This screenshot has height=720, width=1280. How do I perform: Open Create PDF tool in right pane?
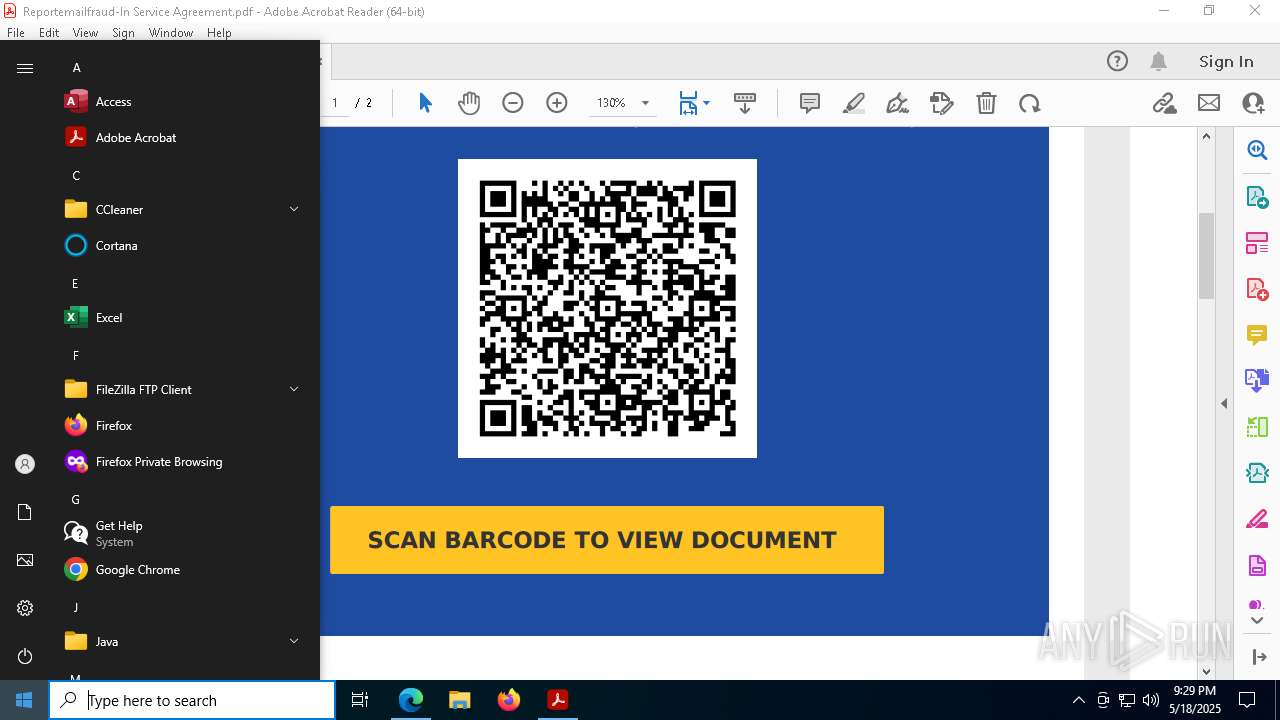(1257, 288)
